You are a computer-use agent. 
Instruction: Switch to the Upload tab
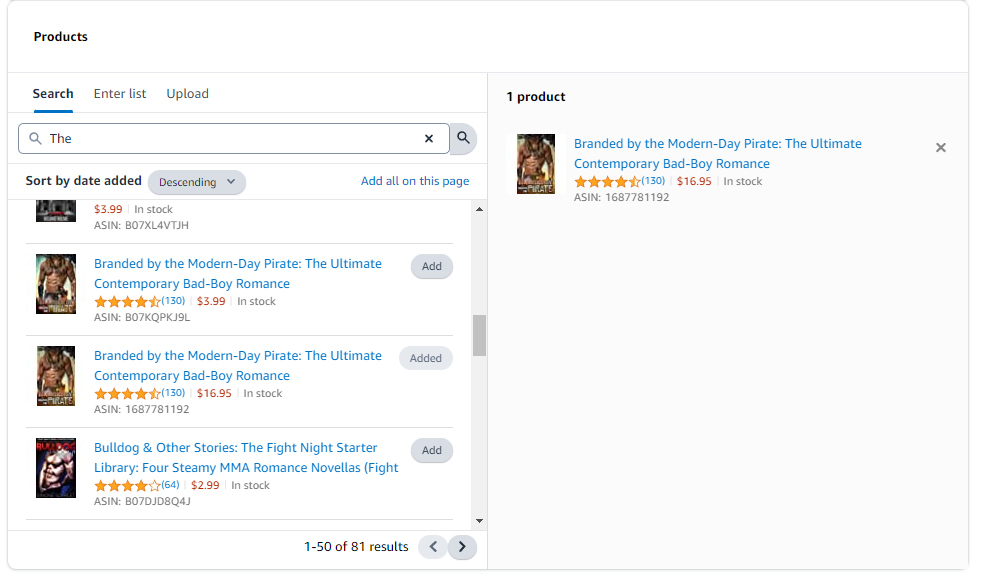tap(187, 94)
